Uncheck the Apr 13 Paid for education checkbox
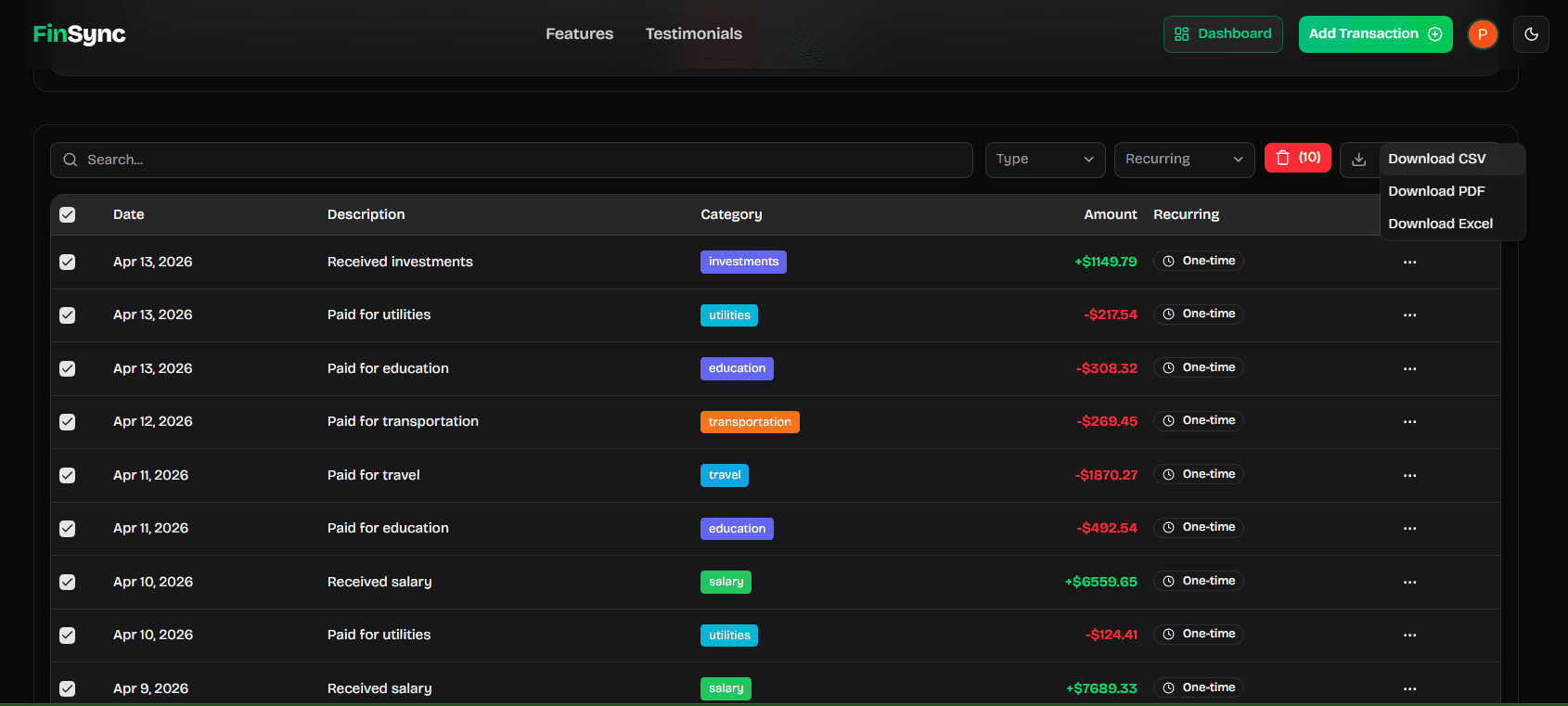Viewport: 1568px width, 706px height. (67, 368)
